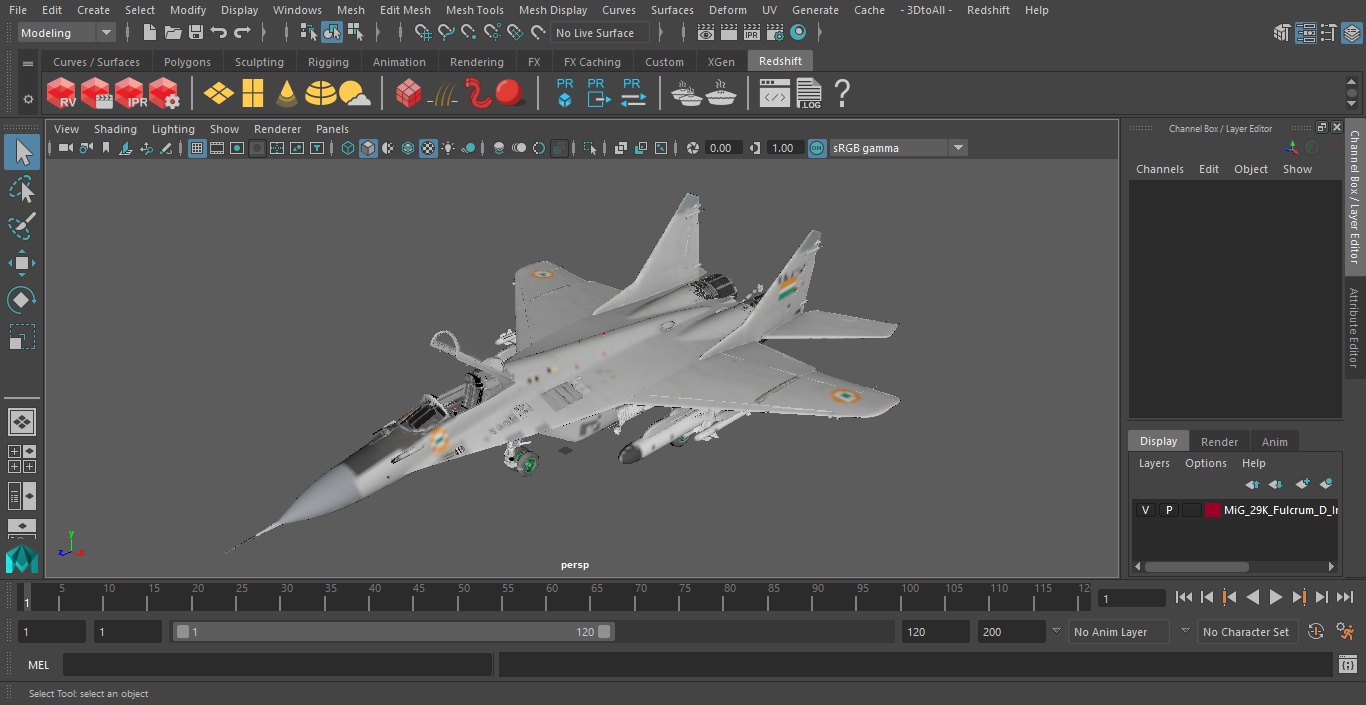1366x705 pixels.
Task: Click the Redshift IPR render icon
Action: 130,94
